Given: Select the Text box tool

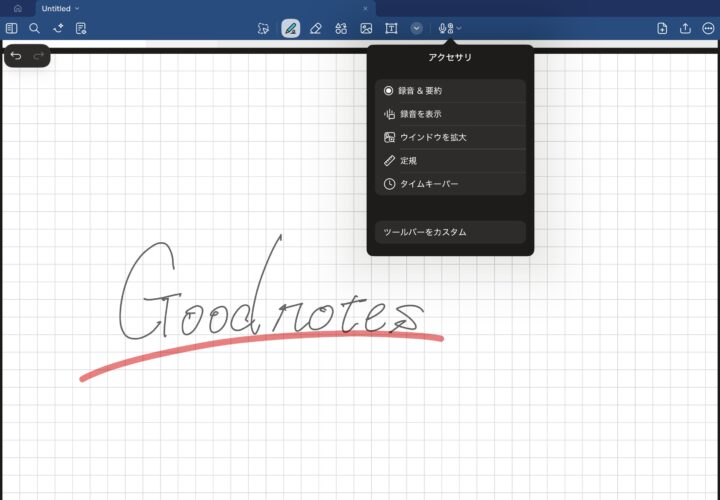Looking at the screenshot, I should tap(391, 28).
